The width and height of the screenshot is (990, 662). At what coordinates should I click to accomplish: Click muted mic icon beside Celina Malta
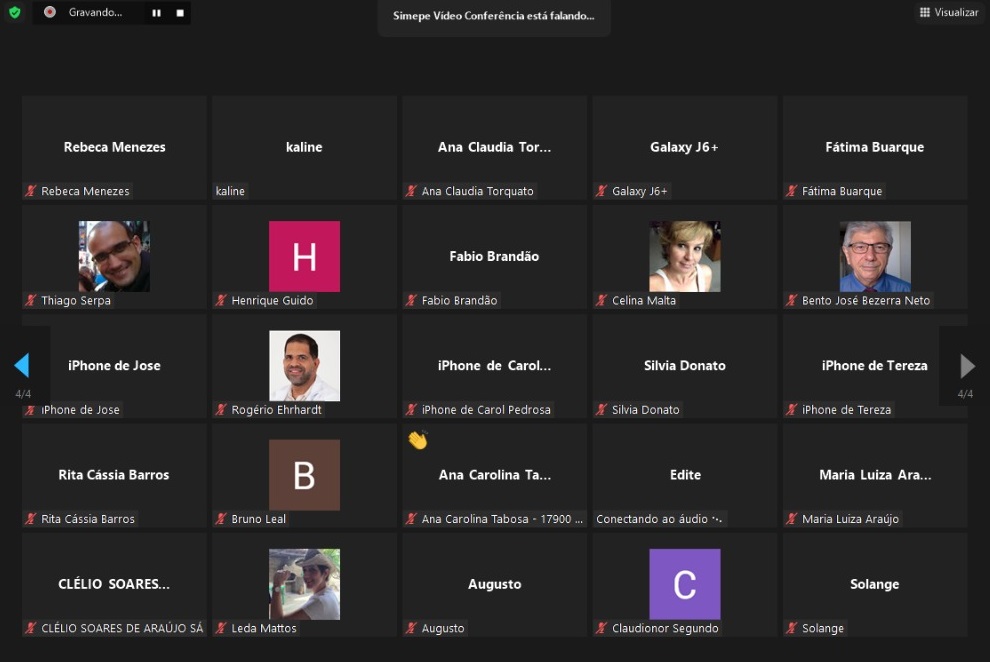pyautogui.click(x=602, y=300)
